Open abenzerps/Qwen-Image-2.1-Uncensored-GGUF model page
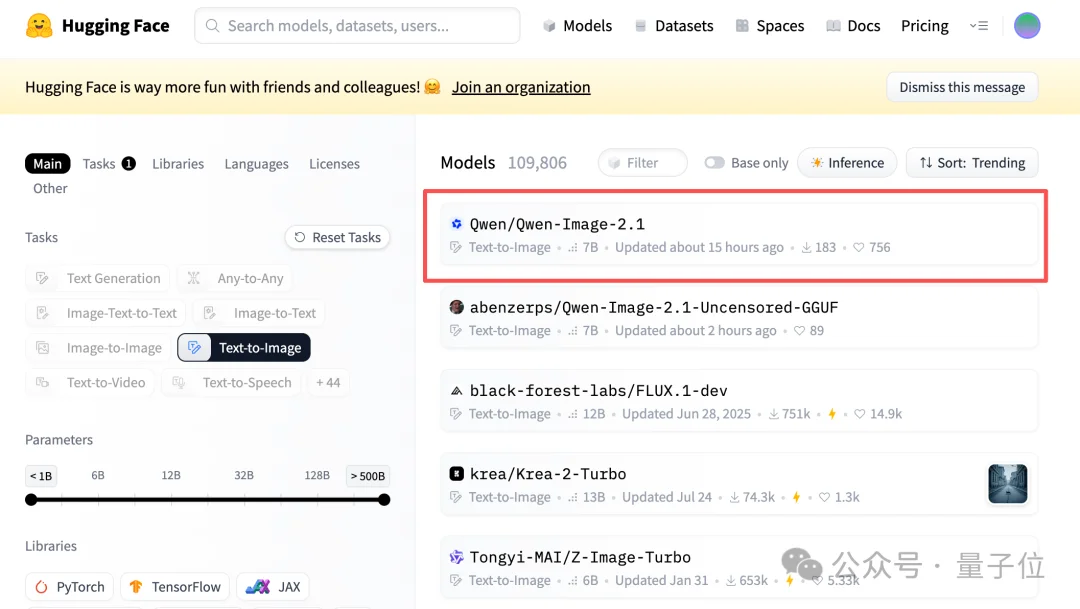The width and height of the screenshot is (1080, 609). [x=738, y=318]
